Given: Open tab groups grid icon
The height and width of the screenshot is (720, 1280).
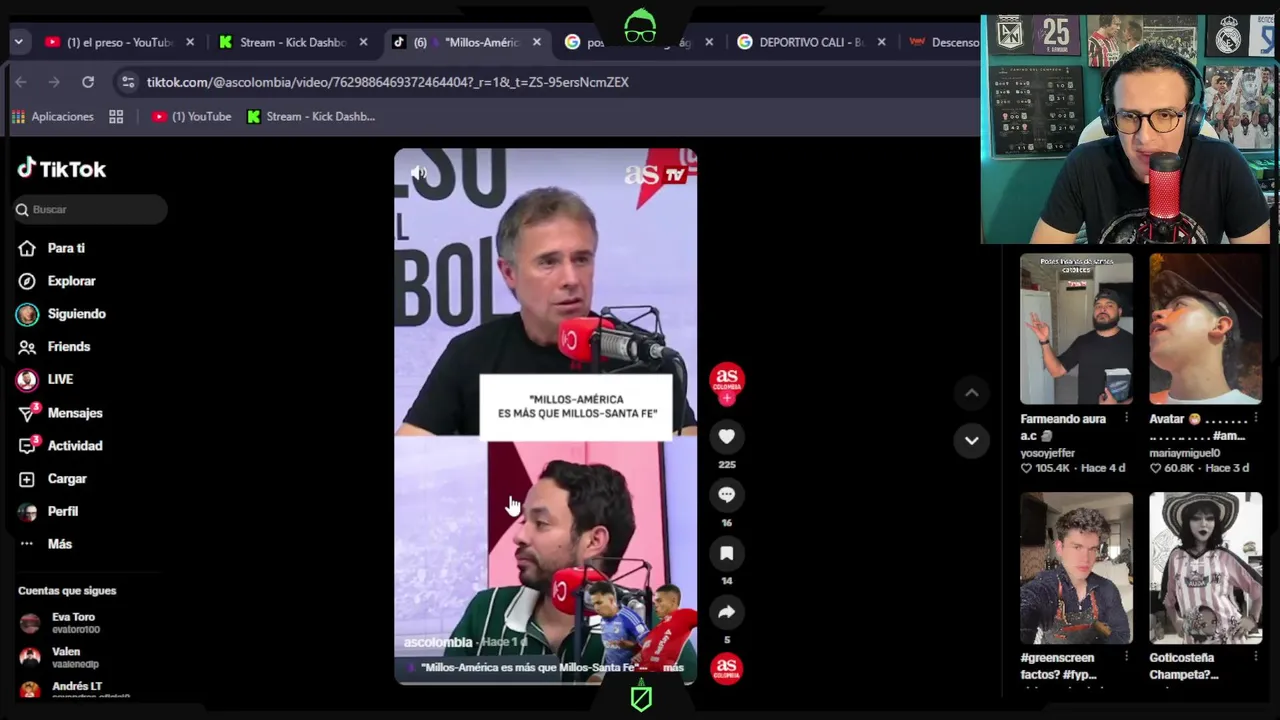Looking at the screenshot, I should click(116, 117).
